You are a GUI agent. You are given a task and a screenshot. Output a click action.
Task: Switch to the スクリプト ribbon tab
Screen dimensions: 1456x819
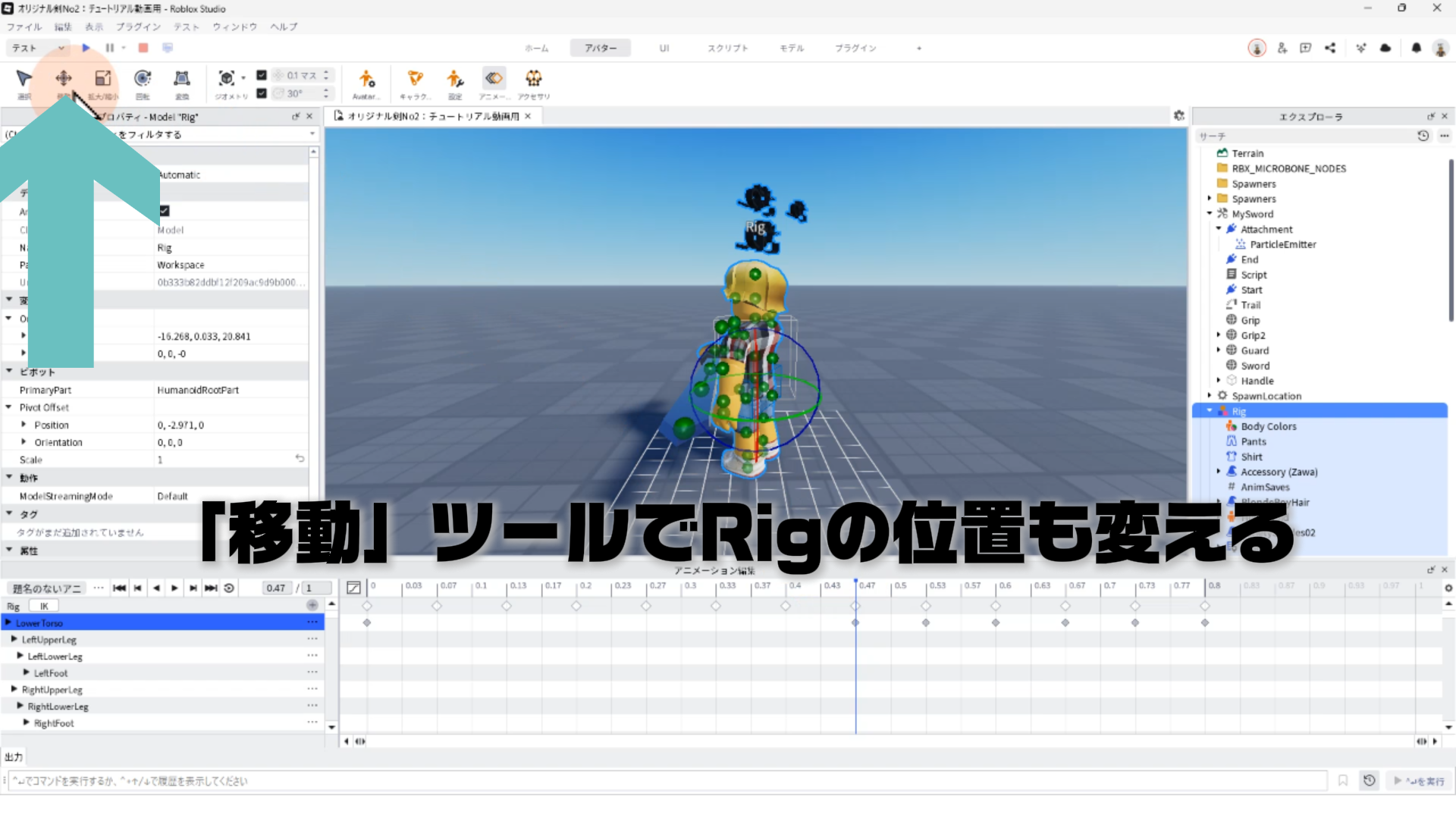727,48
